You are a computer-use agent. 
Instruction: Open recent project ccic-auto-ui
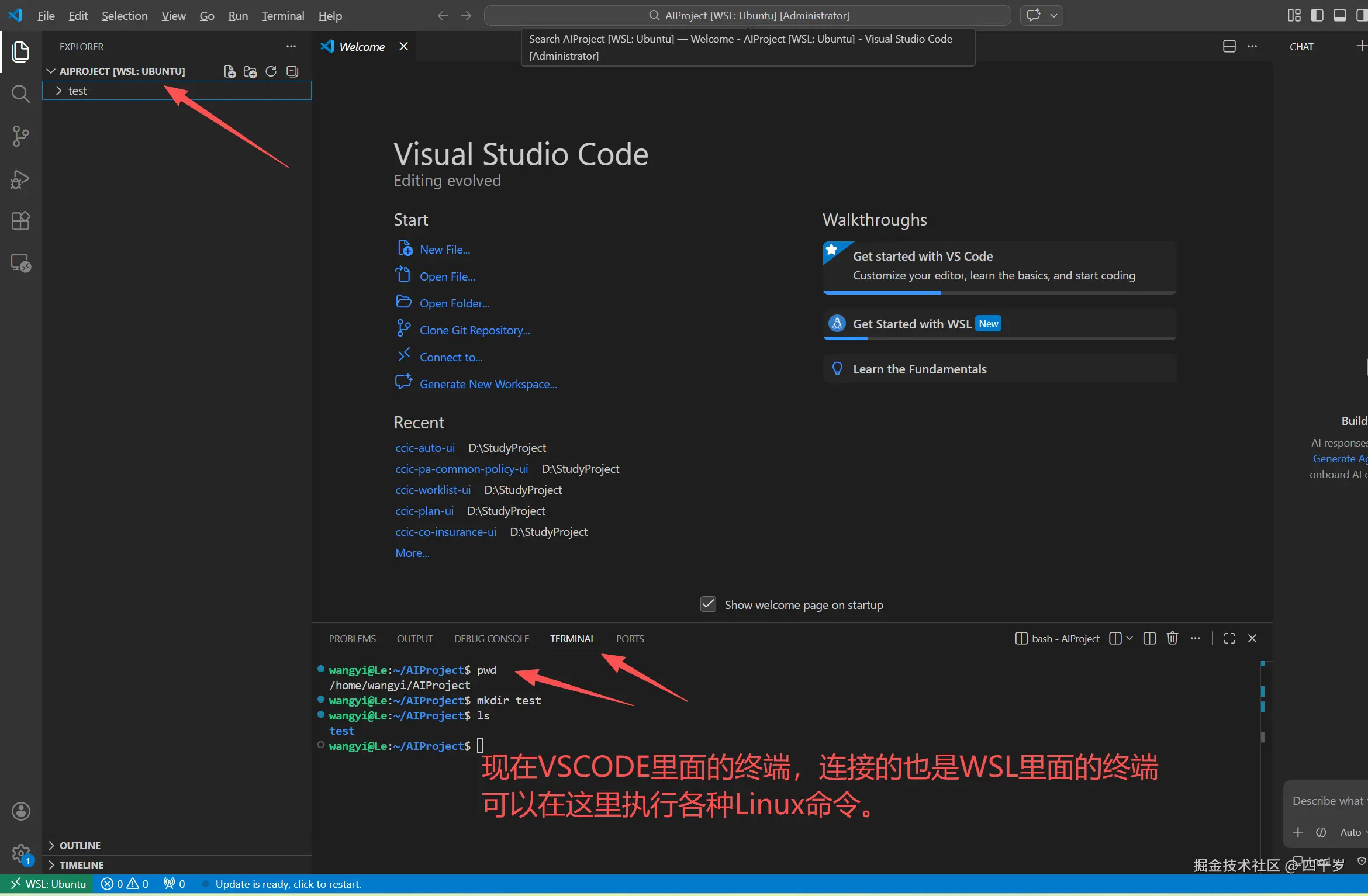tap(424, 448)
